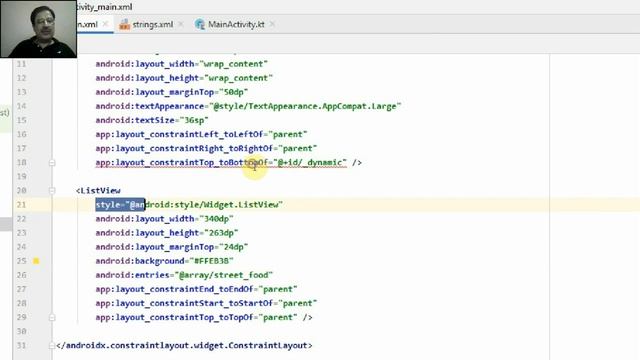Click the <ListView tag text
The width and height of the screenshot is (640, 360).
point(98,191)
